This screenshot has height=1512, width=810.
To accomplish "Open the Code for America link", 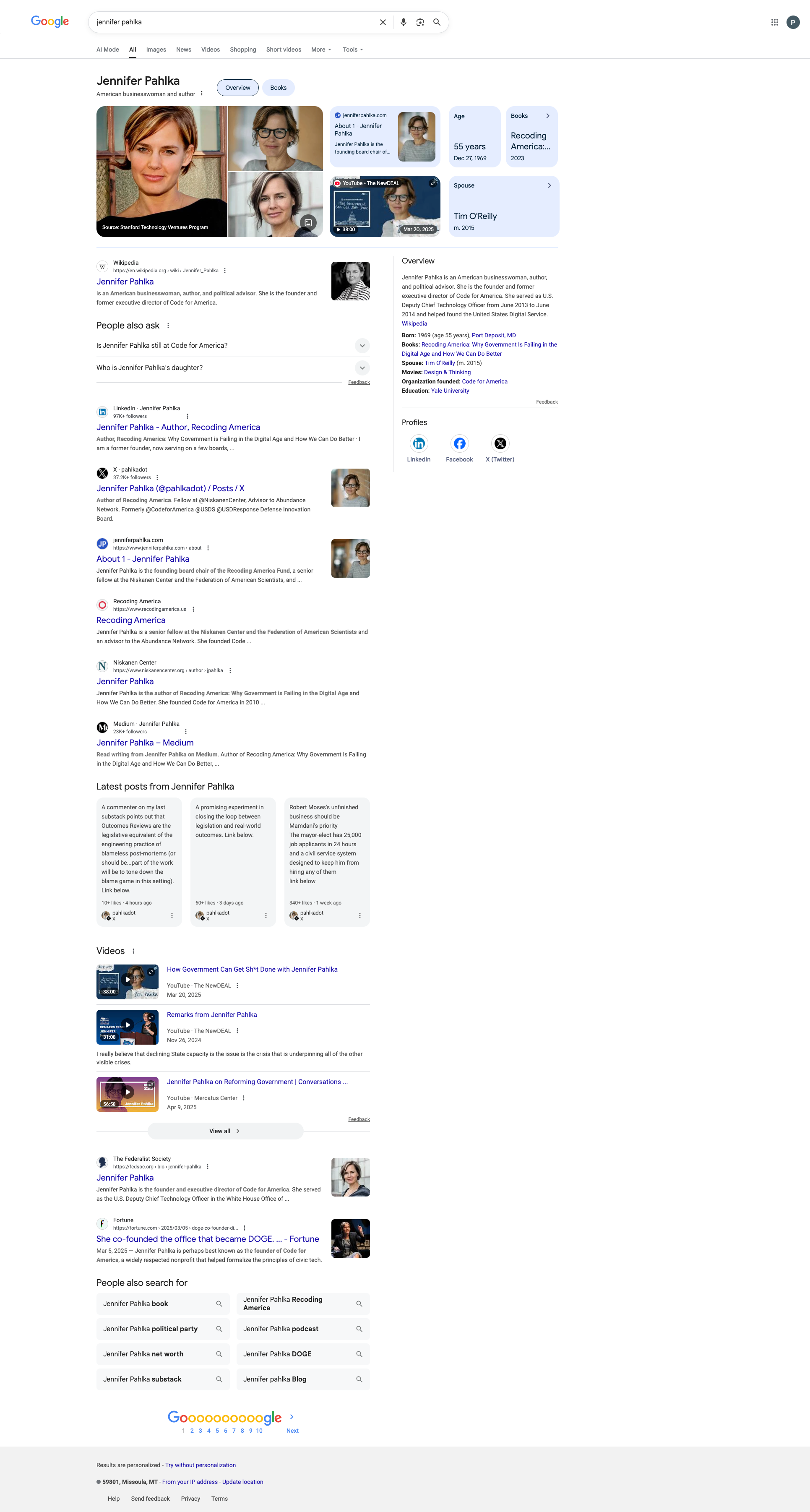I will tap(484, 381).
